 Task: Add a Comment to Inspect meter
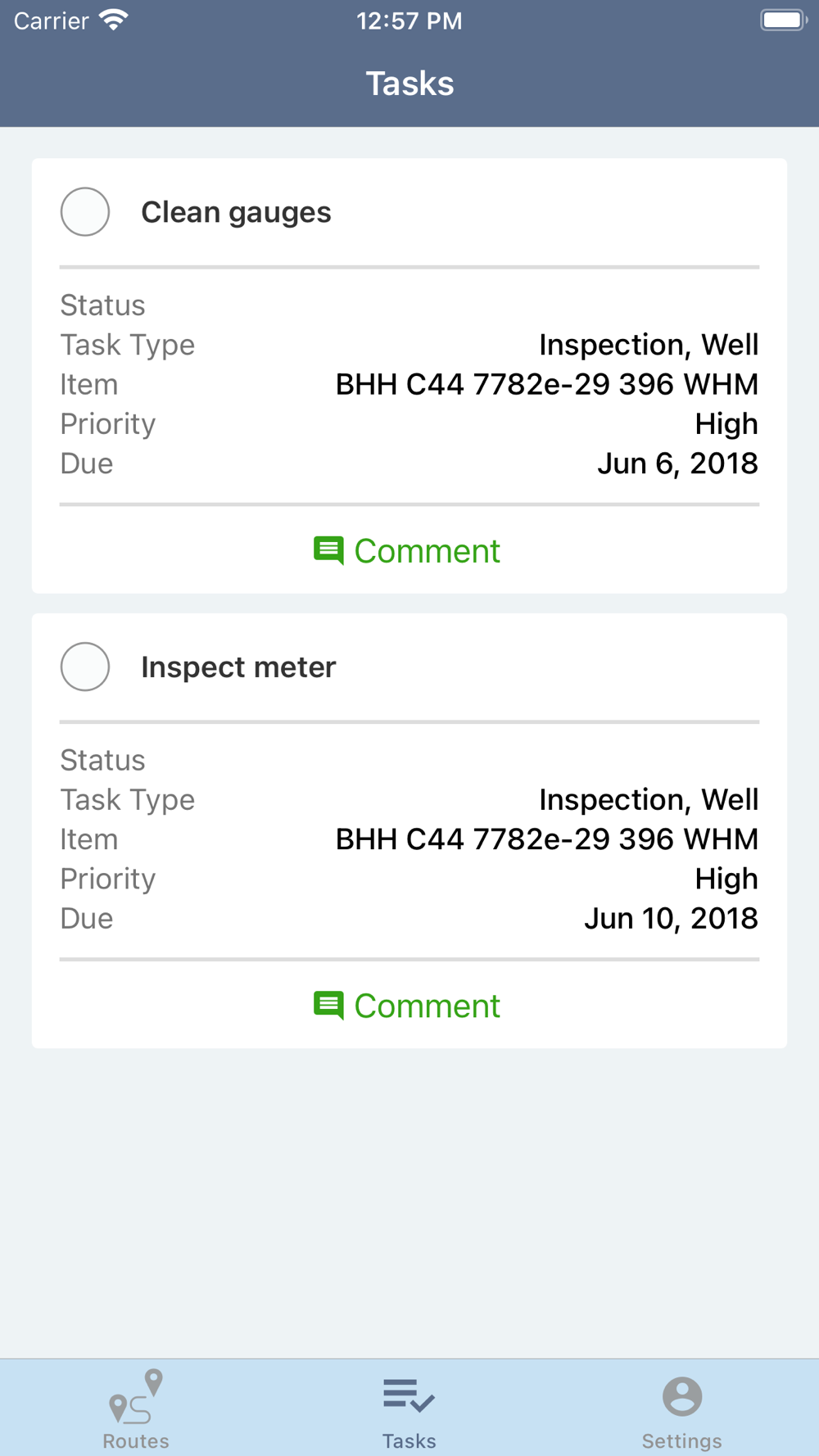pos(407,1006)
